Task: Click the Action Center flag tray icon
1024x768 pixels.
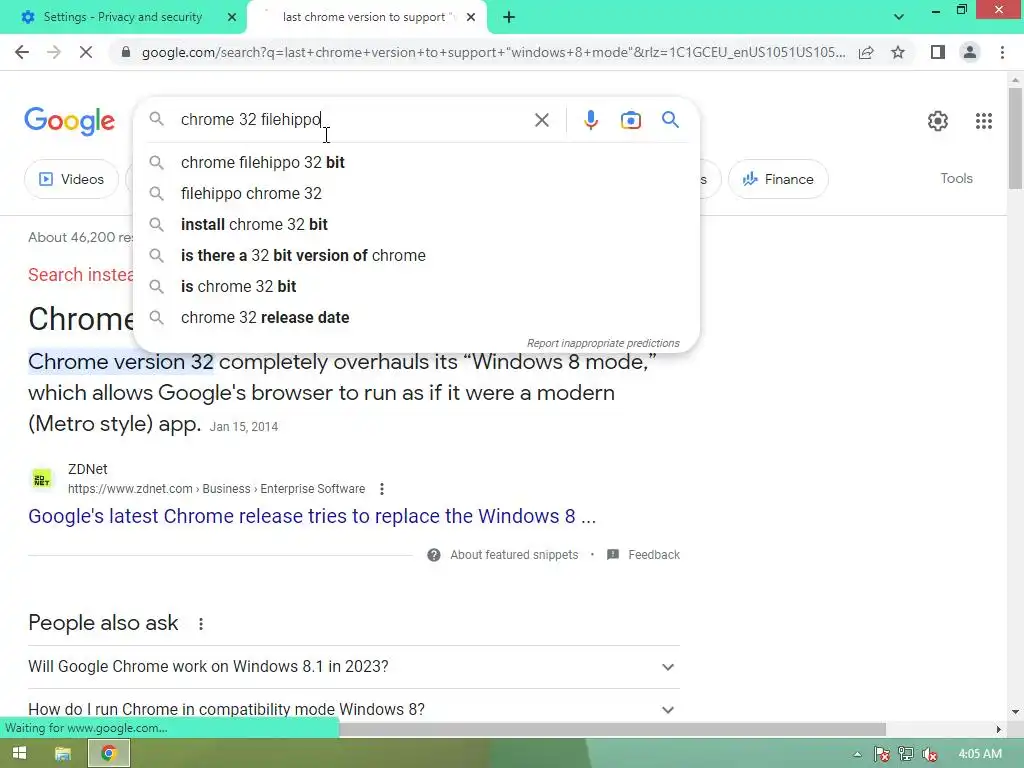Action: coord(882,754)
